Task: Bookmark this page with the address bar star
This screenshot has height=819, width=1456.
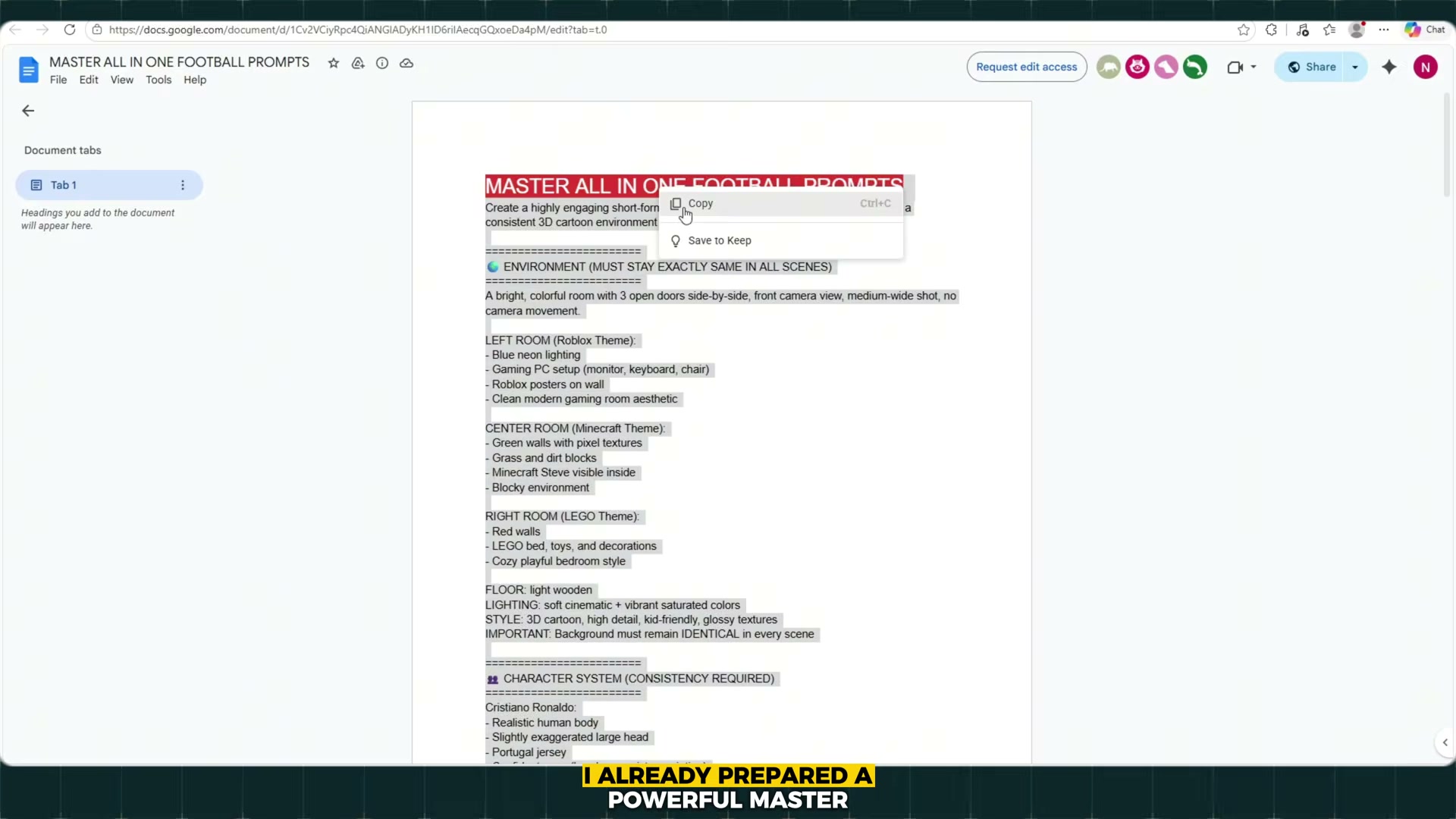Action: 1244,30
